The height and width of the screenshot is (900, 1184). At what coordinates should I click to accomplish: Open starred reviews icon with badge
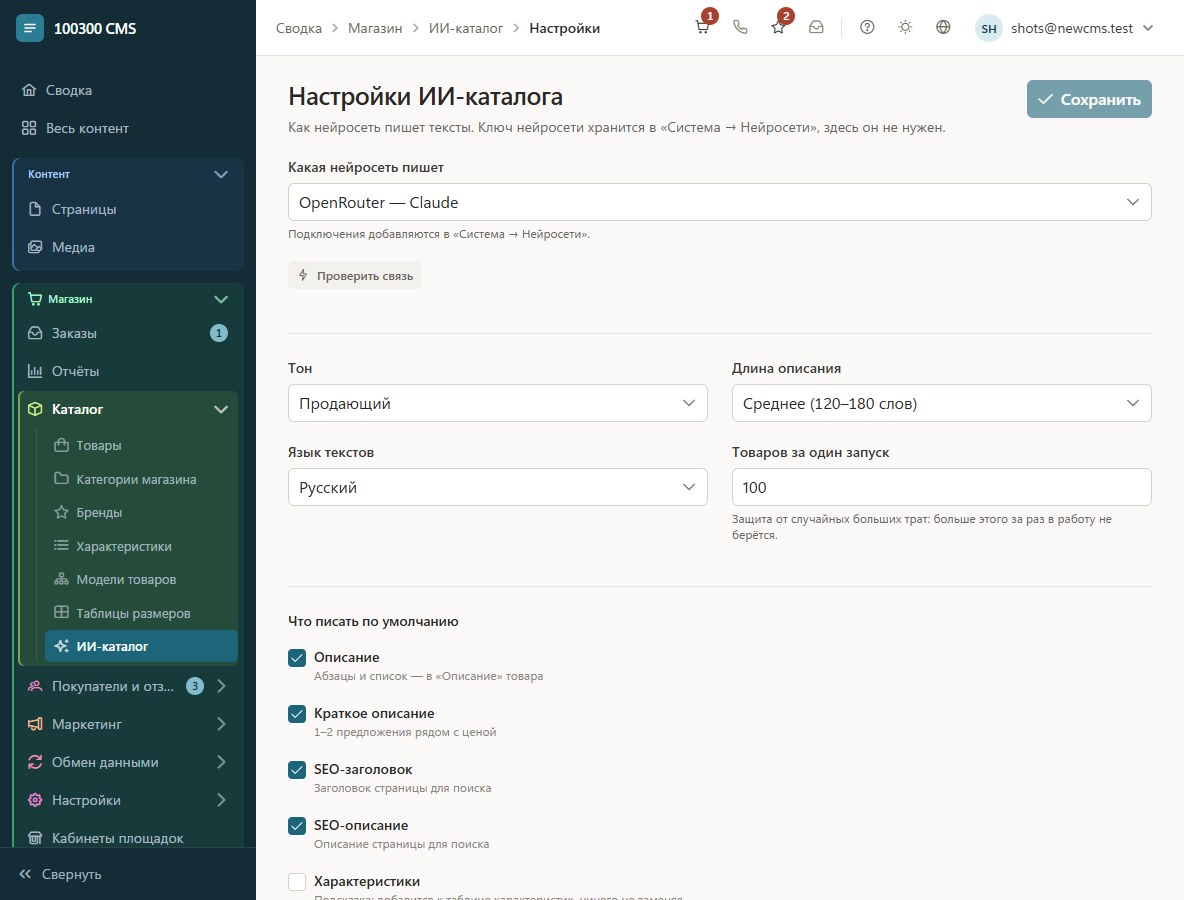(x=778, y=28)
